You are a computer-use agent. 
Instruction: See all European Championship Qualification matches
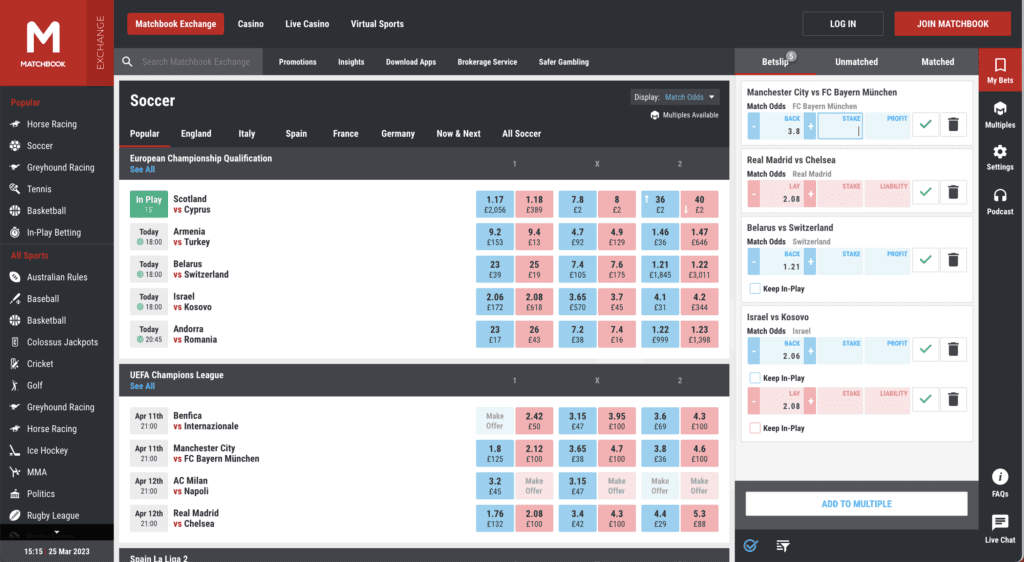(x=142, y=170)
